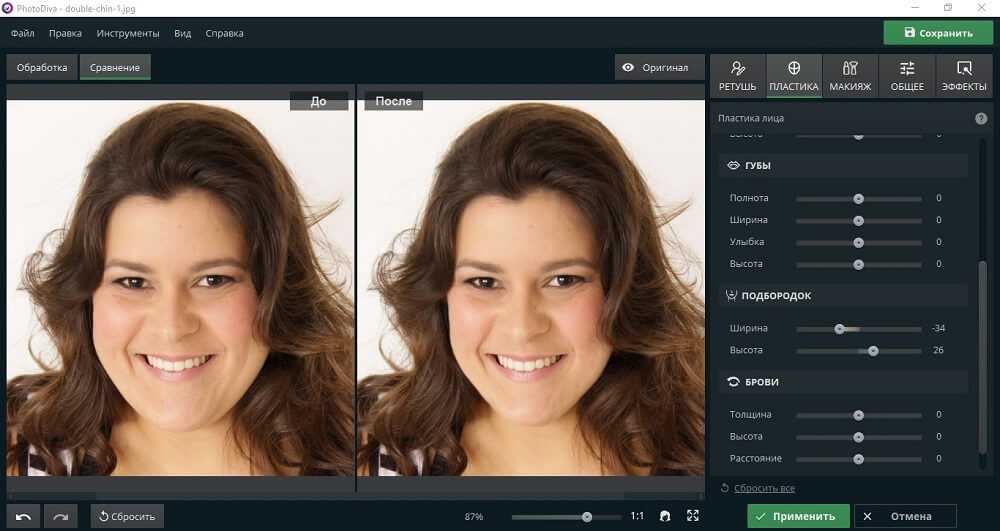Switch to the Обработка tab
The height and width of the screenshot is (531, 1000).
[x=42, y=68]
